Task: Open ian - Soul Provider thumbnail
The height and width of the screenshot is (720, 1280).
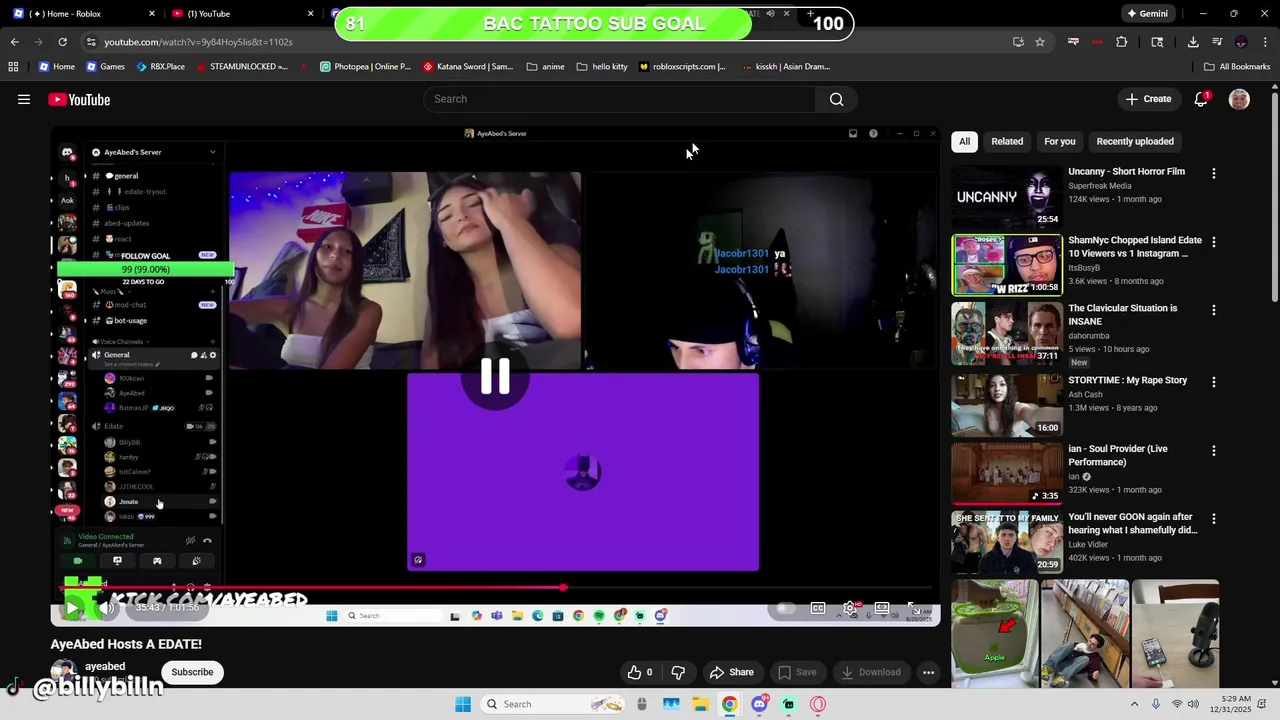Action: [x=1006, y=473]
